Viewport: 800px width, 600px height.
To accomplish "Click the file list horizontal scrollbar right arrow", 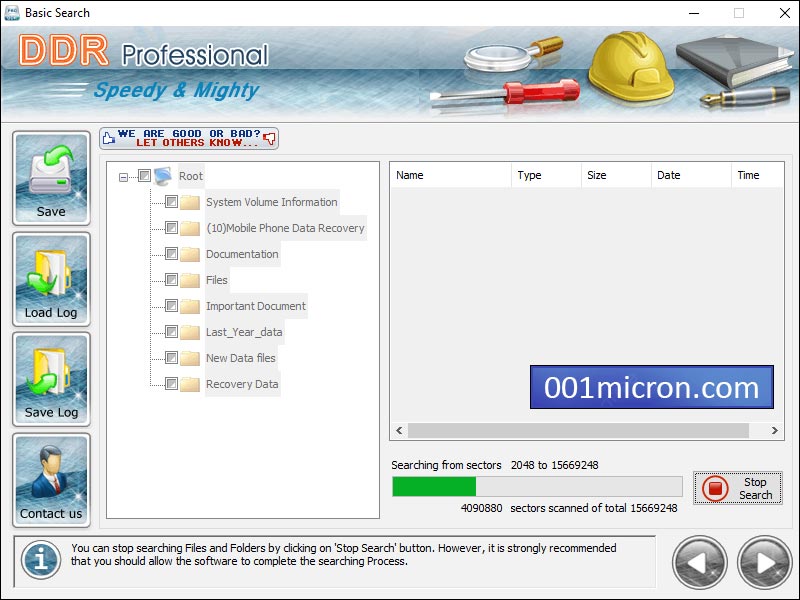I will (x=775, y=431).
